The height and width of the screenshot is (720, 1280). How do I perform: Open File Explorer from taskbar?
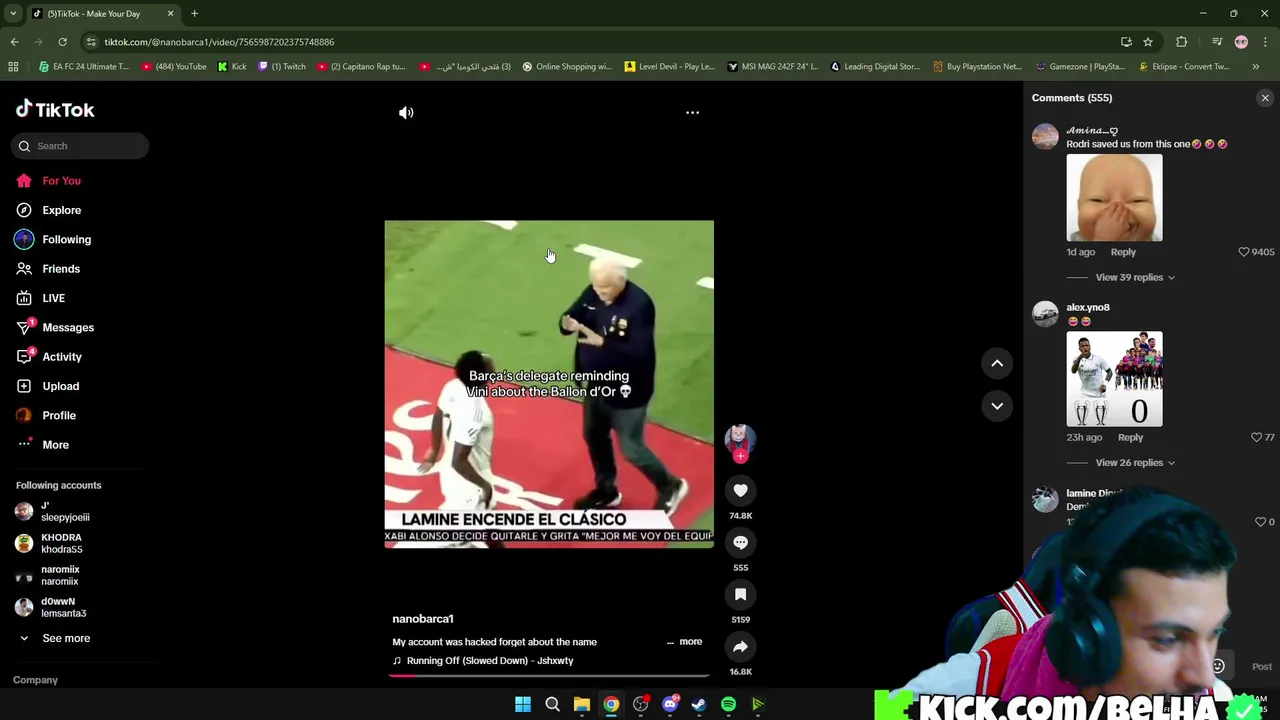(582, 704)
